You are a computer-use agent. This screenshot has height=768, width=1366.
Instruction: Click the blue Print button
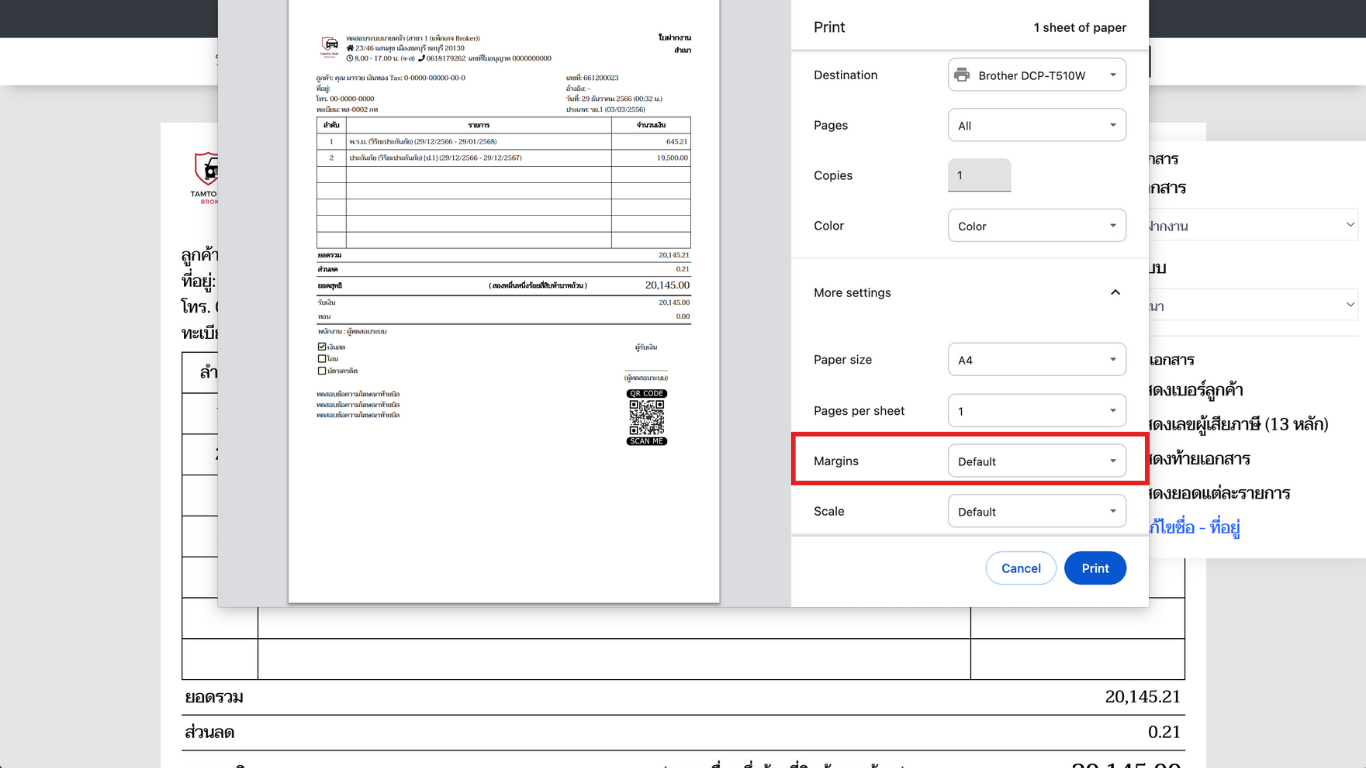[x=1095, y=568]
